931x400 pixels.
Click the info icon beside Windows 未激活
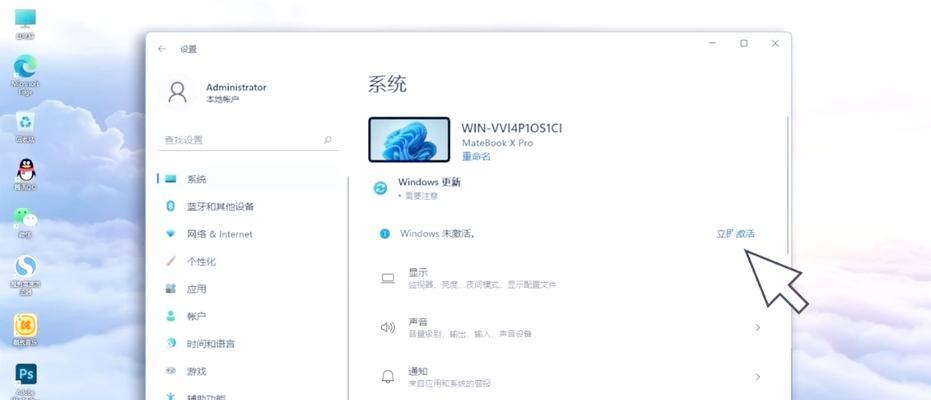[384, 234]
